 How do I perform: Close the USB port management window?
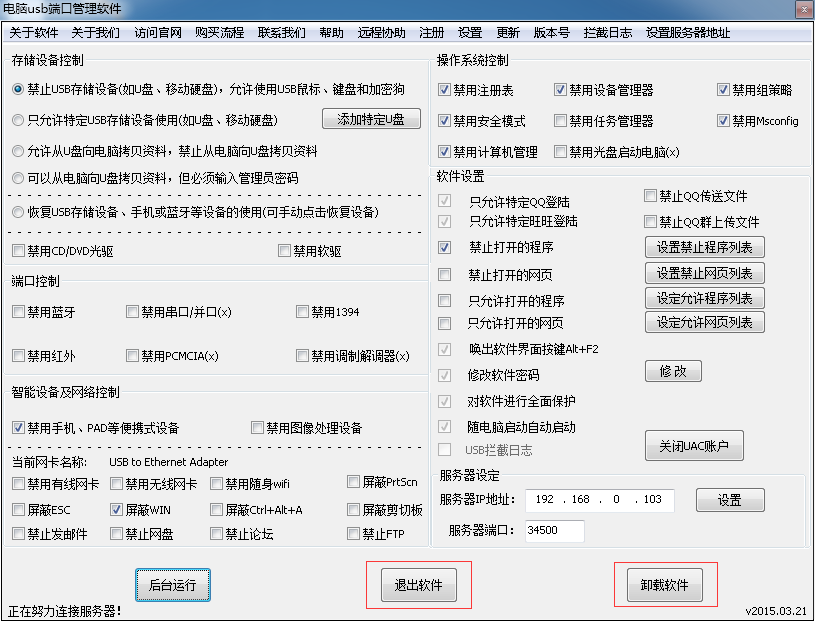801,9
